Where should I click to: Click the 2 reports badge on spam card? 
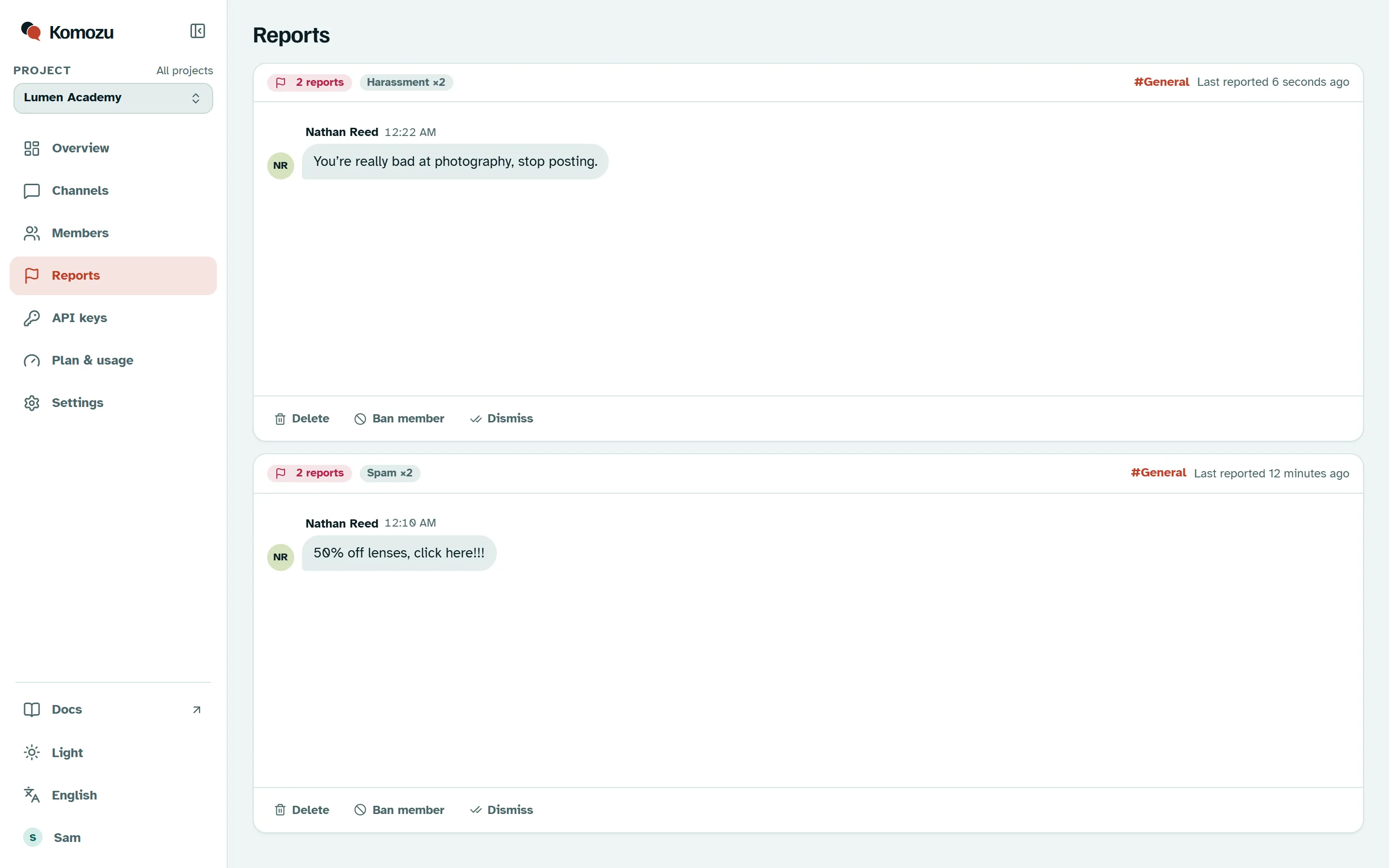tap(309, 474)
